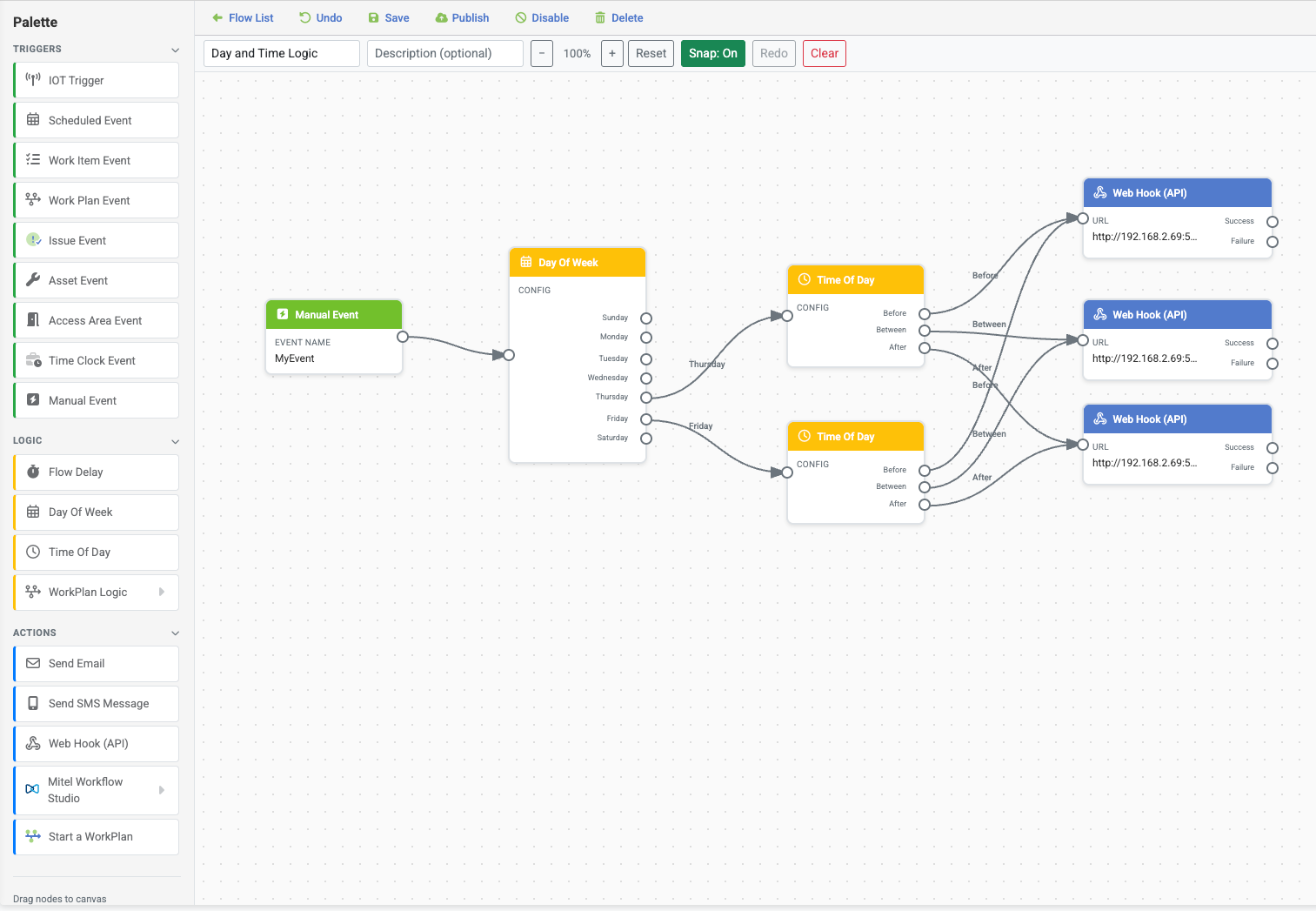Screen dimensions: 1316x911
Task: Expand the Mitel Workflow Studio submenu arrow
Action: pos(162,790)
